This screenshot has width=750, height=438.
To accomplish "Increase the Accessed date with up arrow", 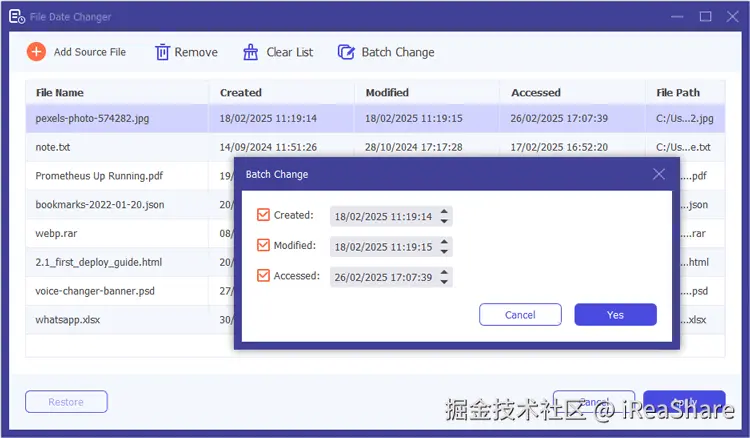I will tap(444, 272).
